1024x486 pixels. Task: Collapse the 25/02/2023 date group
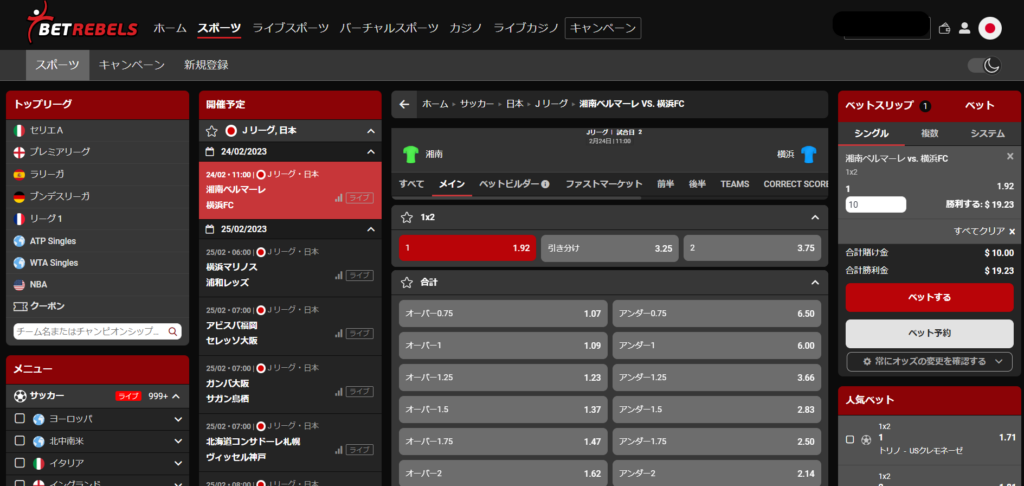[x=371, y=229]
